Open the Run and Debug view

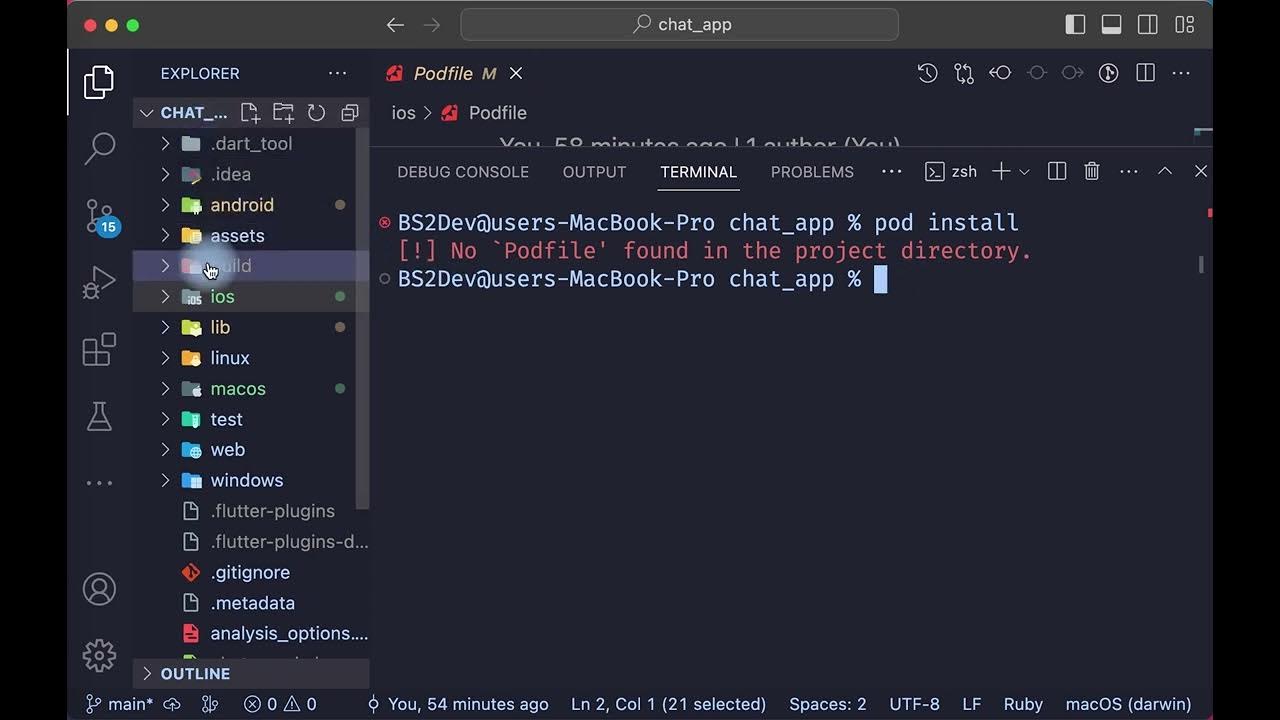[x=99, y=283]
